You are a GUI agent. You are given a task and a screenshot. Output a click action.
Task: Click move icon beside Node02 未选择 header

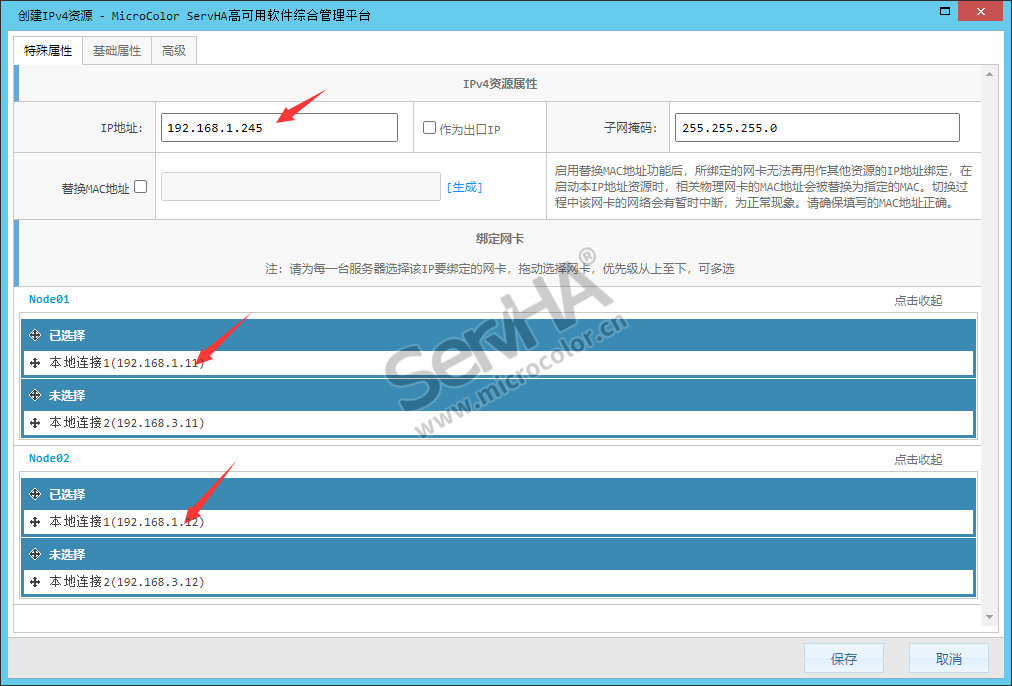click(35, 554)
